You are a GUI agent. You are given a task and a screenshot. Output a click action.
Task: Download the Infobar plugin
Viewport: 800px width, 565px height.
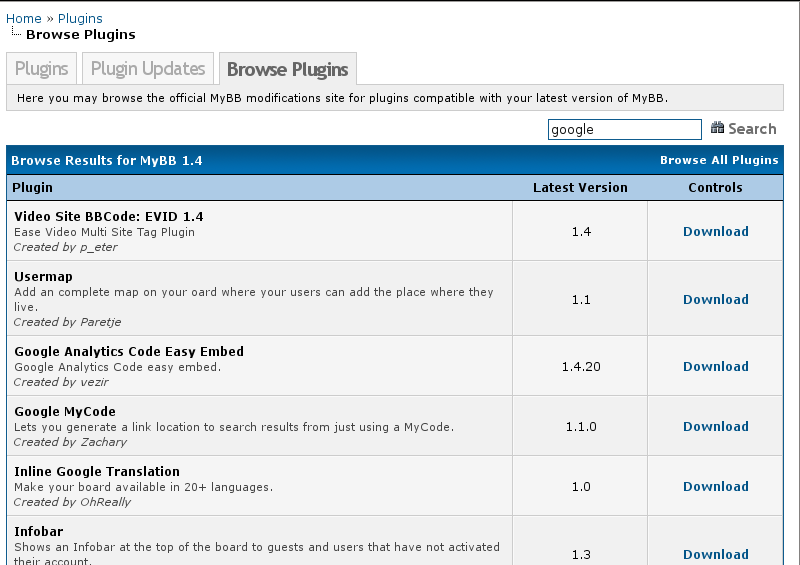[x=715, y=554]
